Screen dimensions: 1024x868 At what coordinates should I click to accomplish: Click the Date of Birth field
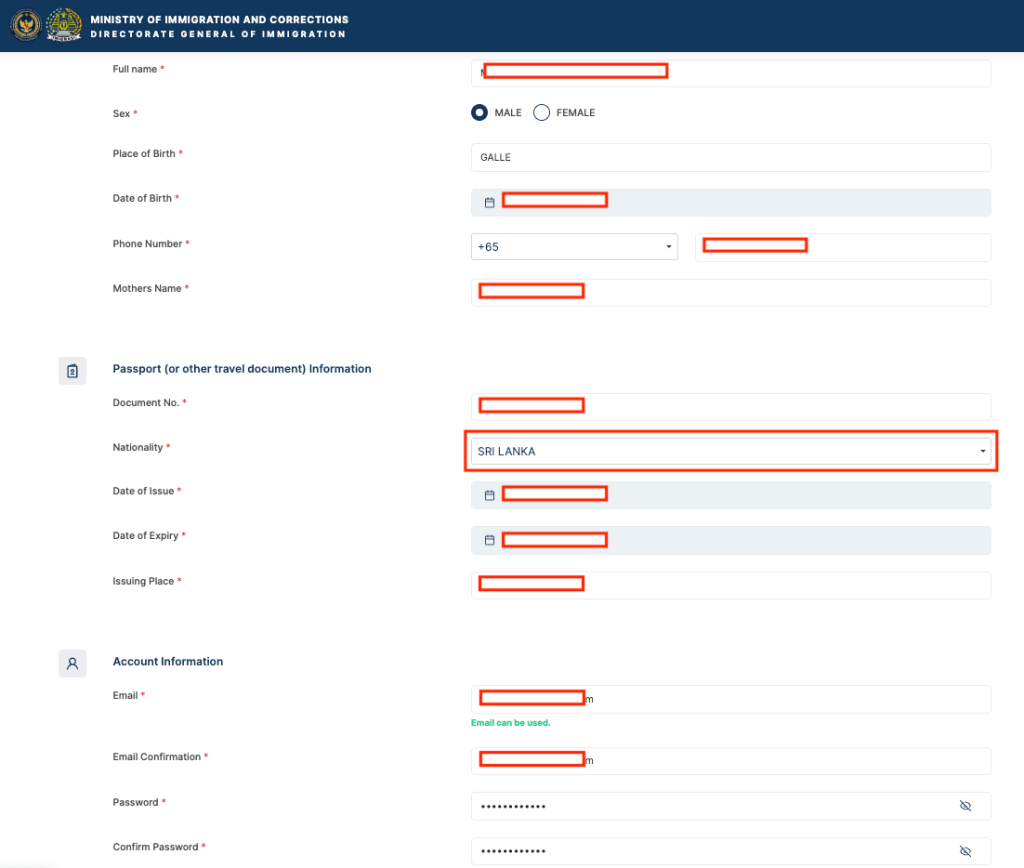click(x=731, y=202)
